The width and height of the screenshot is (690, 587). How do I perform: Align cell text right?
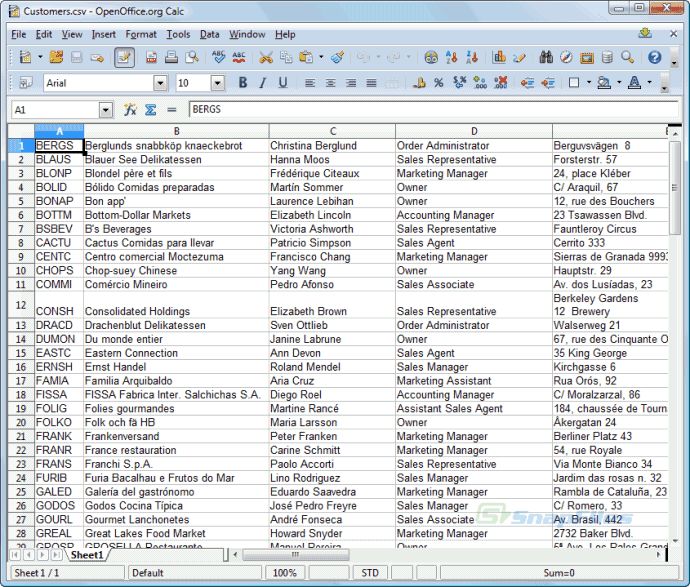tap(351, 83)
